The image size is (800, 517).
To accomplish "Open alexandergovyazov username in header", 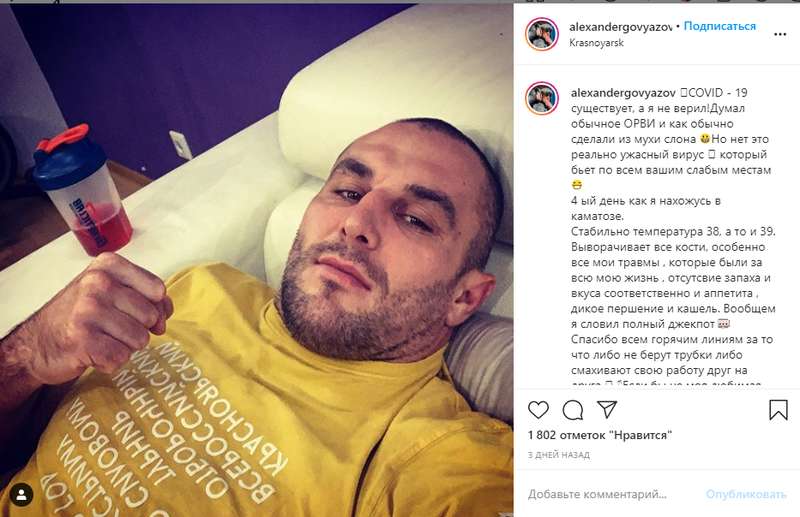I will point(620,27).
